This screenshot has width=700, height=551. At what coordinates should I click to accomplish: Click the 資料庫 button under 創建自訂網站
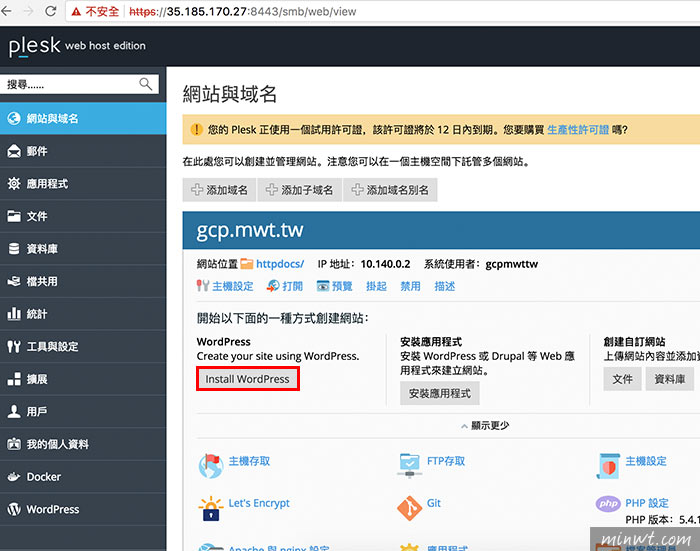click(670, 379)
